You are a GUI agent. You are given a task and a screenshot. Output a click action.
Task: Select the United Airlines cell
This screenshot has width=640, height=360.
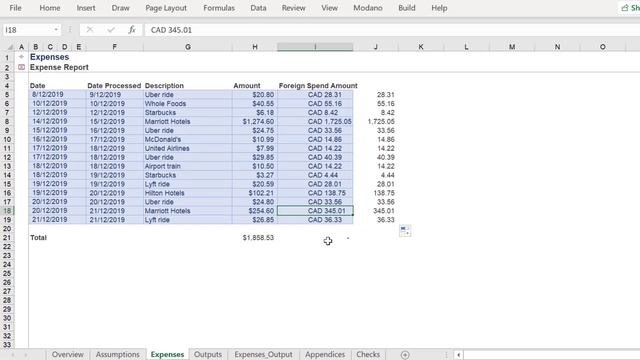pos(188,149)
